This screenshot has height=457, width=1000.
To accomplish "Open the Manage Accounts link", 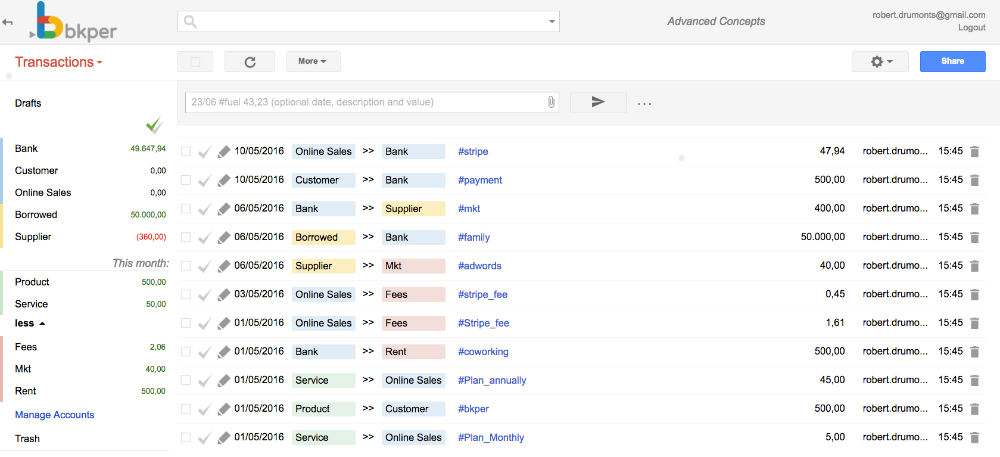I will tap(54, 415).
